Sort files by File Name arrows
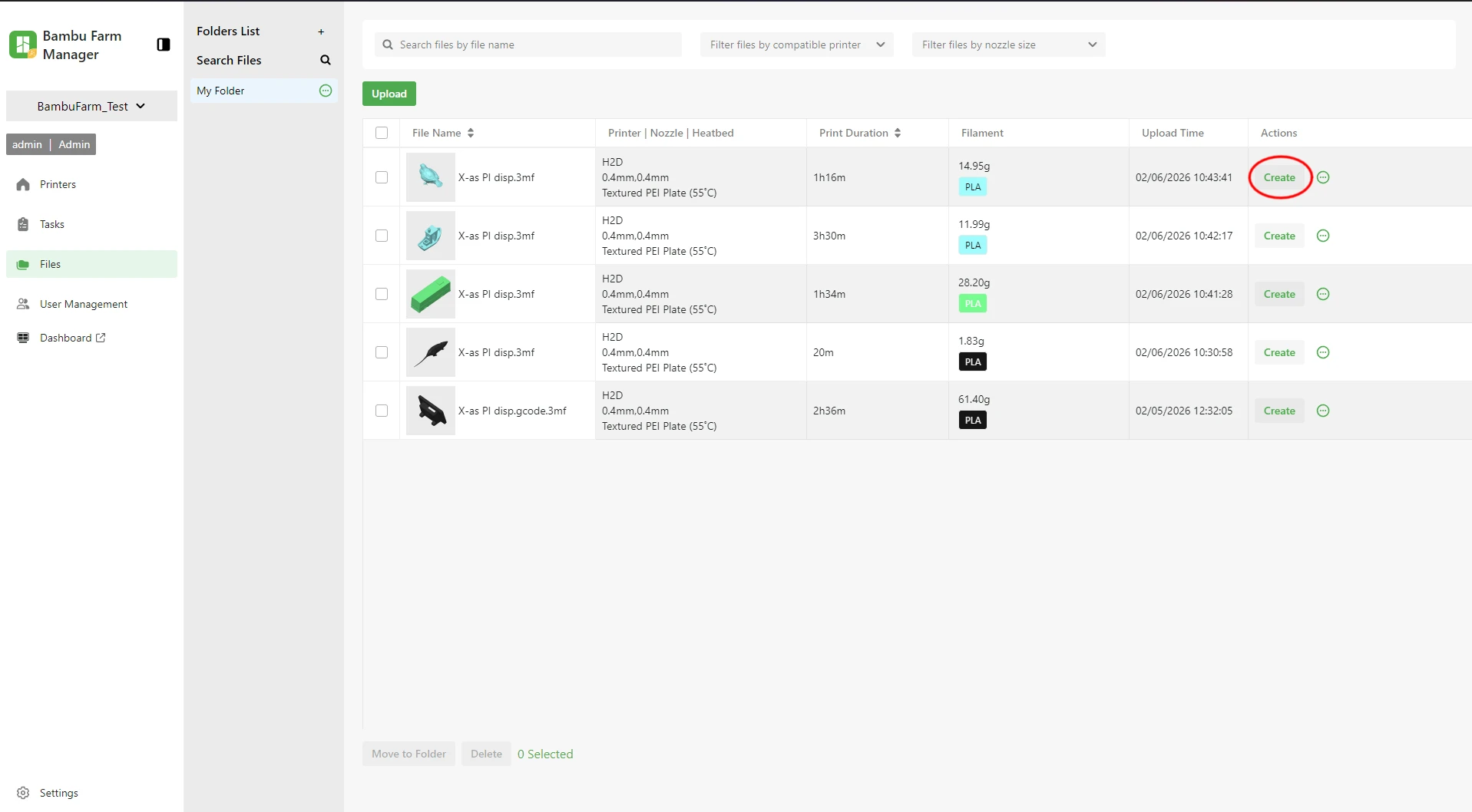The width and height of the screenshot is (1472, 812). tap(471, 133)
